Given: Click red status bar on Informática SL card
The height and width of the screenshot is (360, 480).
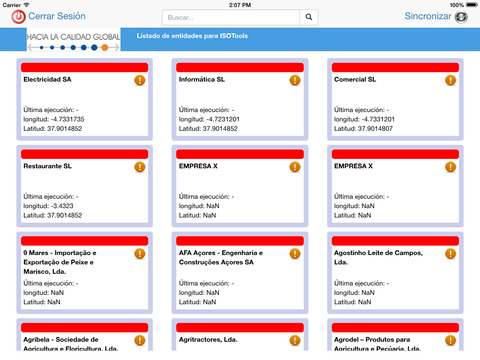Looking at the screenshot, I should [x=240, y=67].
